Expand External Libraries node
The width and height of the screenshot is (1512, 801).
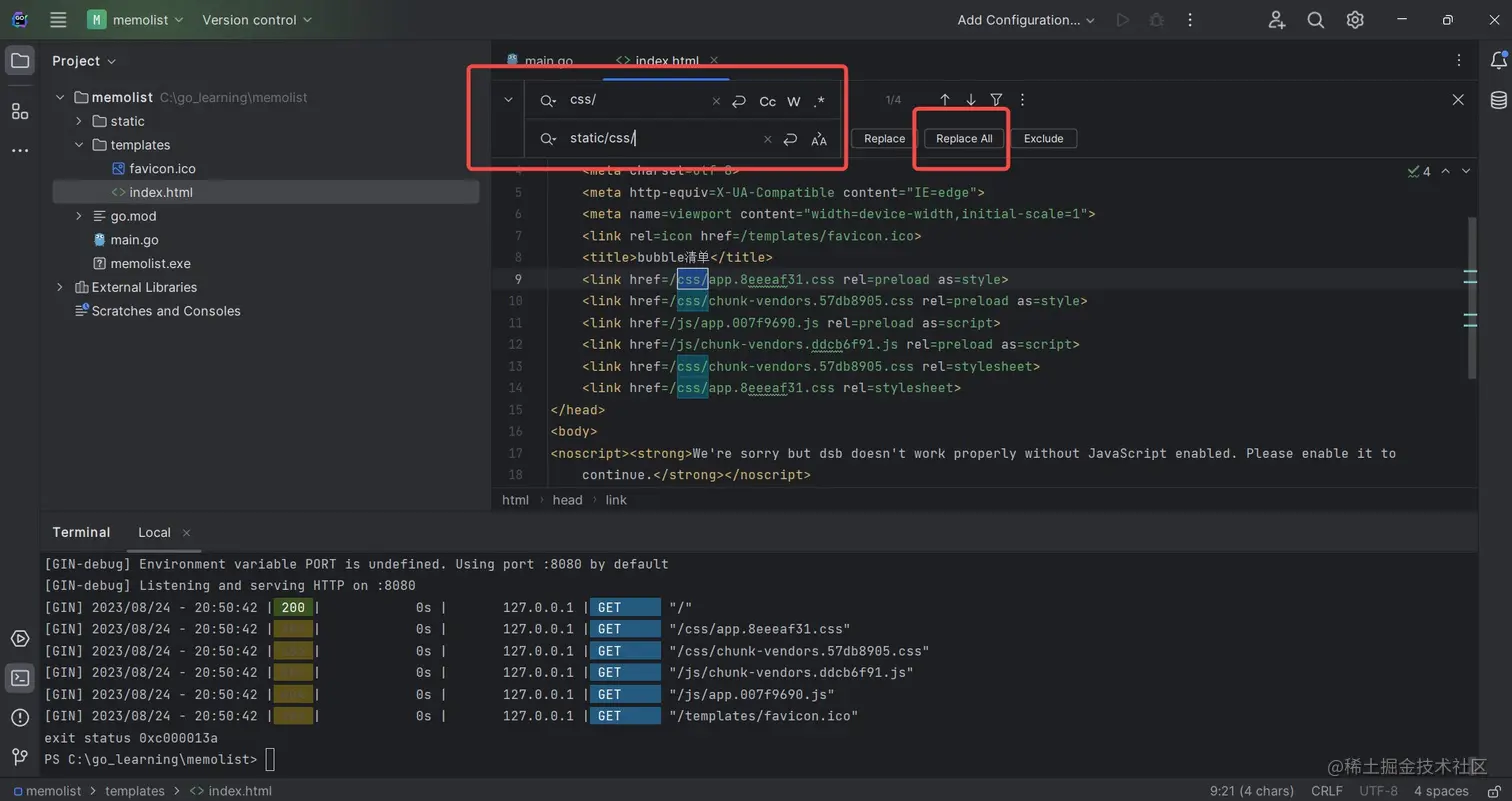click(60, 287)
